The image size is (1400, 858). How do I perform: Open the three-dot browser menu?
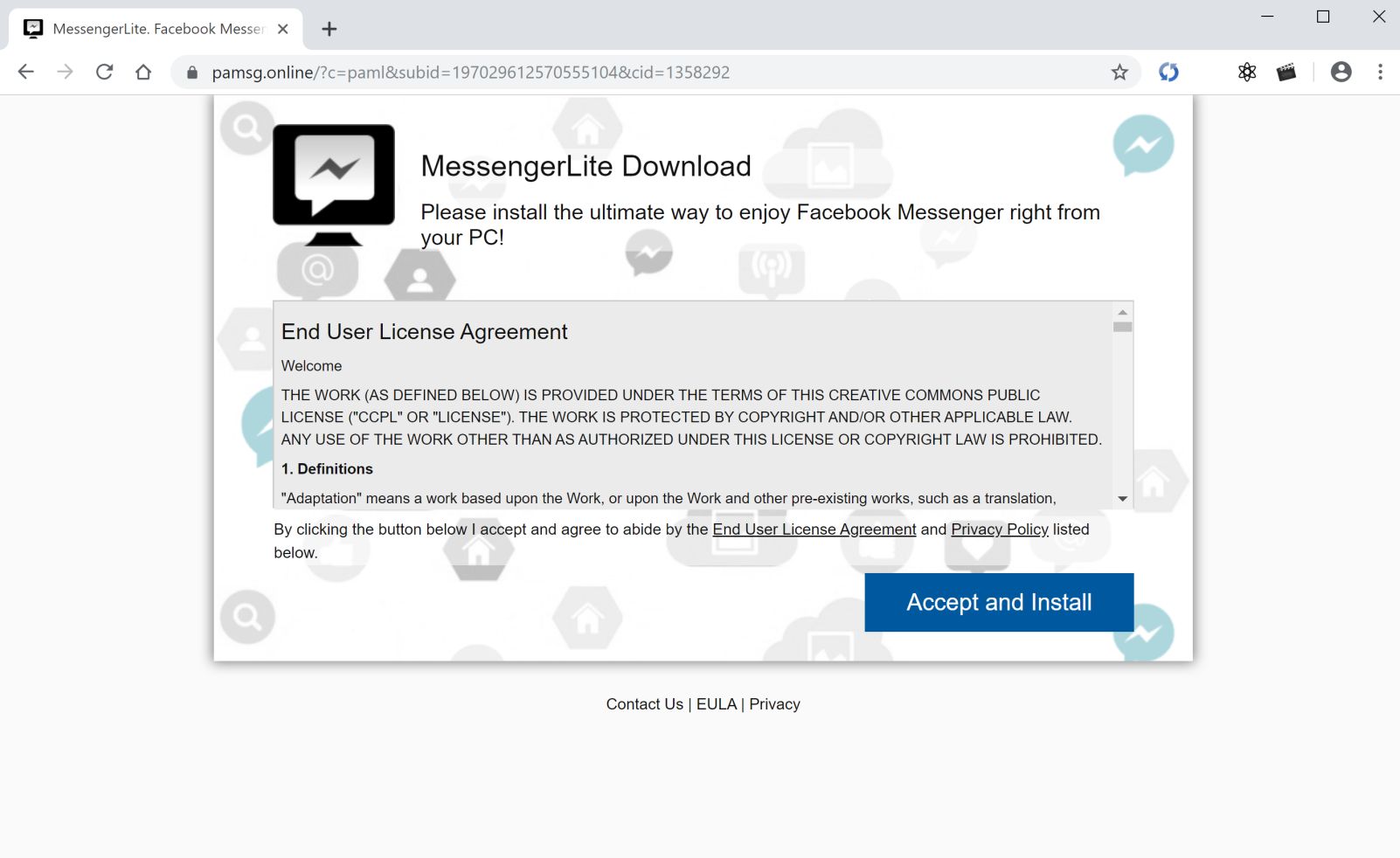click(1379, 73)
